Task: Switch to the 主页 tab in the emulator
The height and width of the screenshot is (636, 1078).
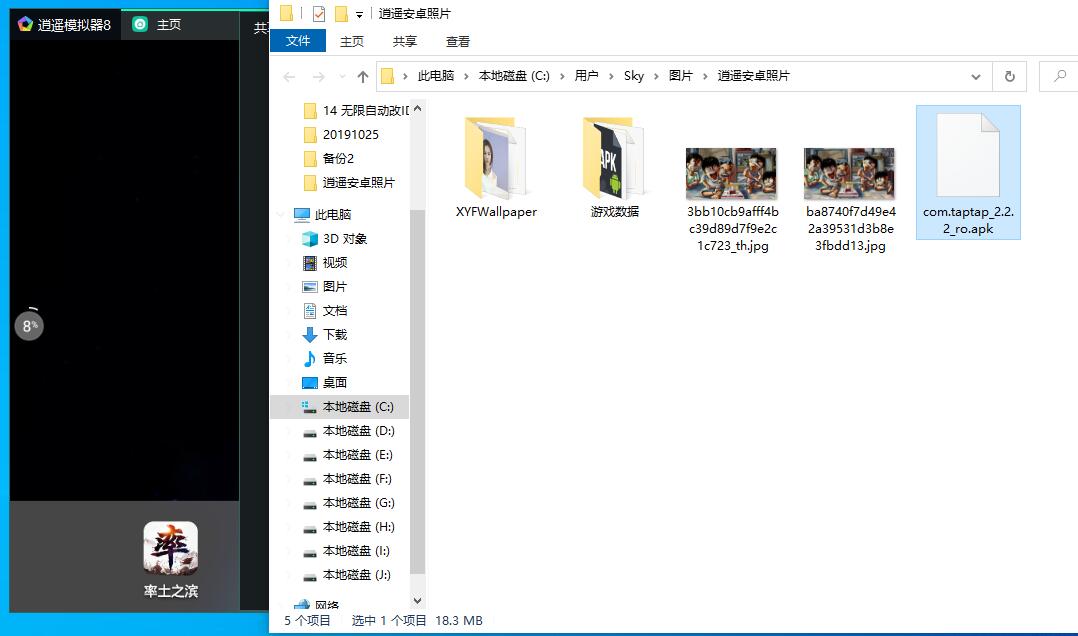Action: (x=168, y=24)
